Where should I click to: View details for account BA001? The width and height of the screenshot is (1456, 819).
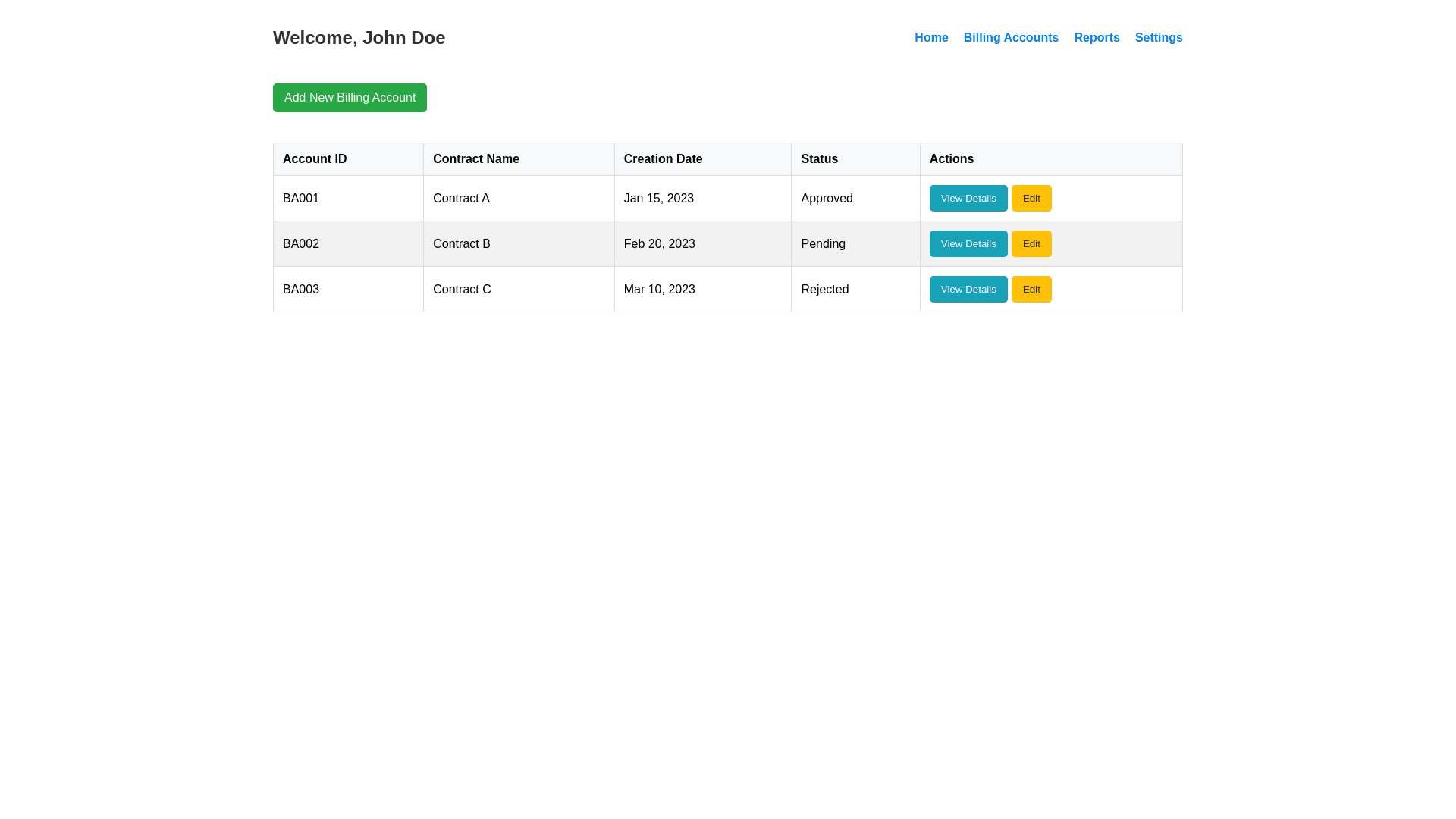click(968, 199)
